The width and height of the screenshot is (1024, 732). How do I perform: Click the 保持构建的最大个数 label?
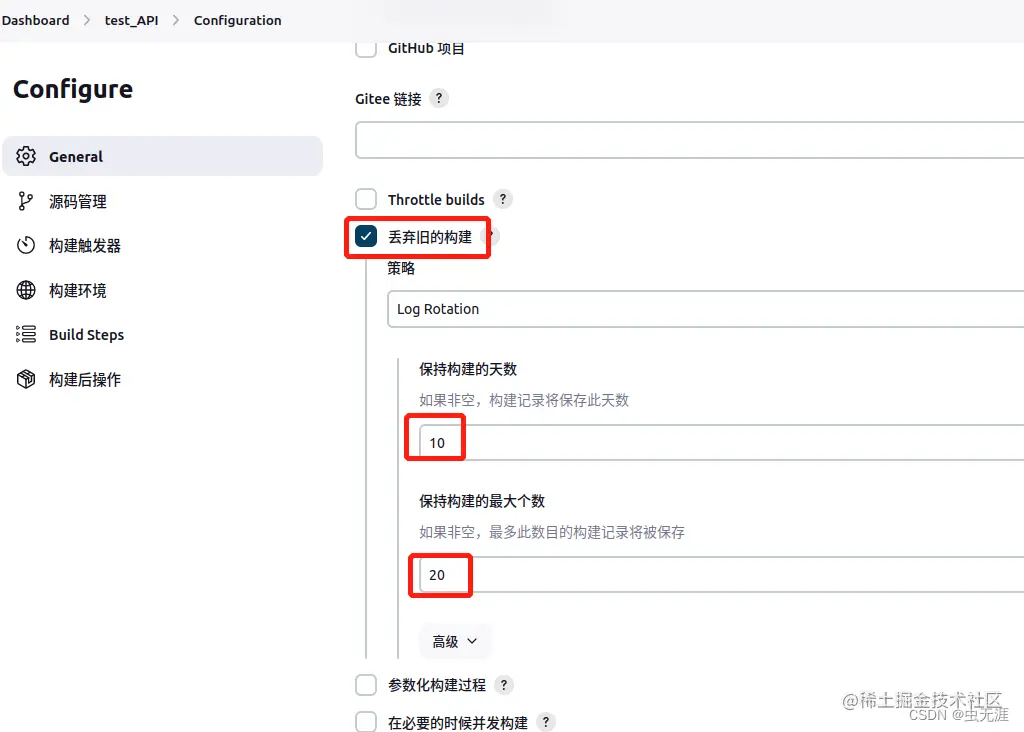[x=482, y=501]
